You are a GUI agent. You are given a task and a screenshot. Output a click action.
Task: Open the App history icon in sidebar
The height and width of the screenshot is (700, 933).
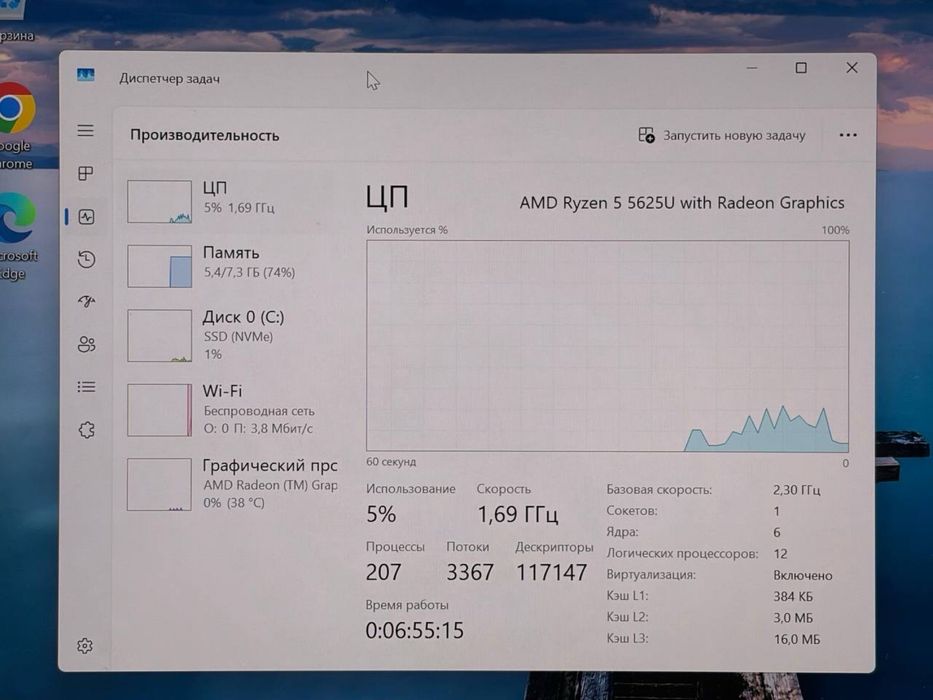[x=86, y=260]
